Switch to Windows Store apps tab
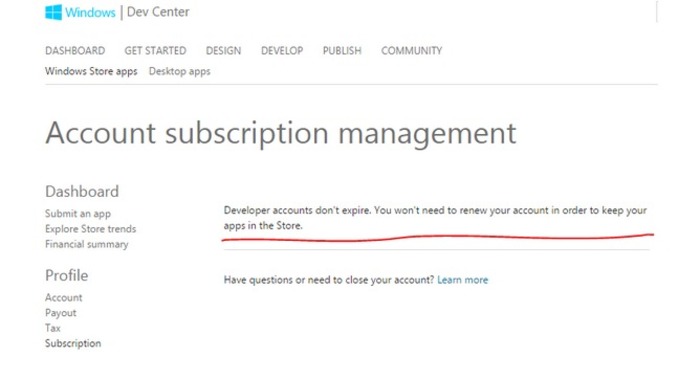700x378 pixels. (x=91, y=71)
